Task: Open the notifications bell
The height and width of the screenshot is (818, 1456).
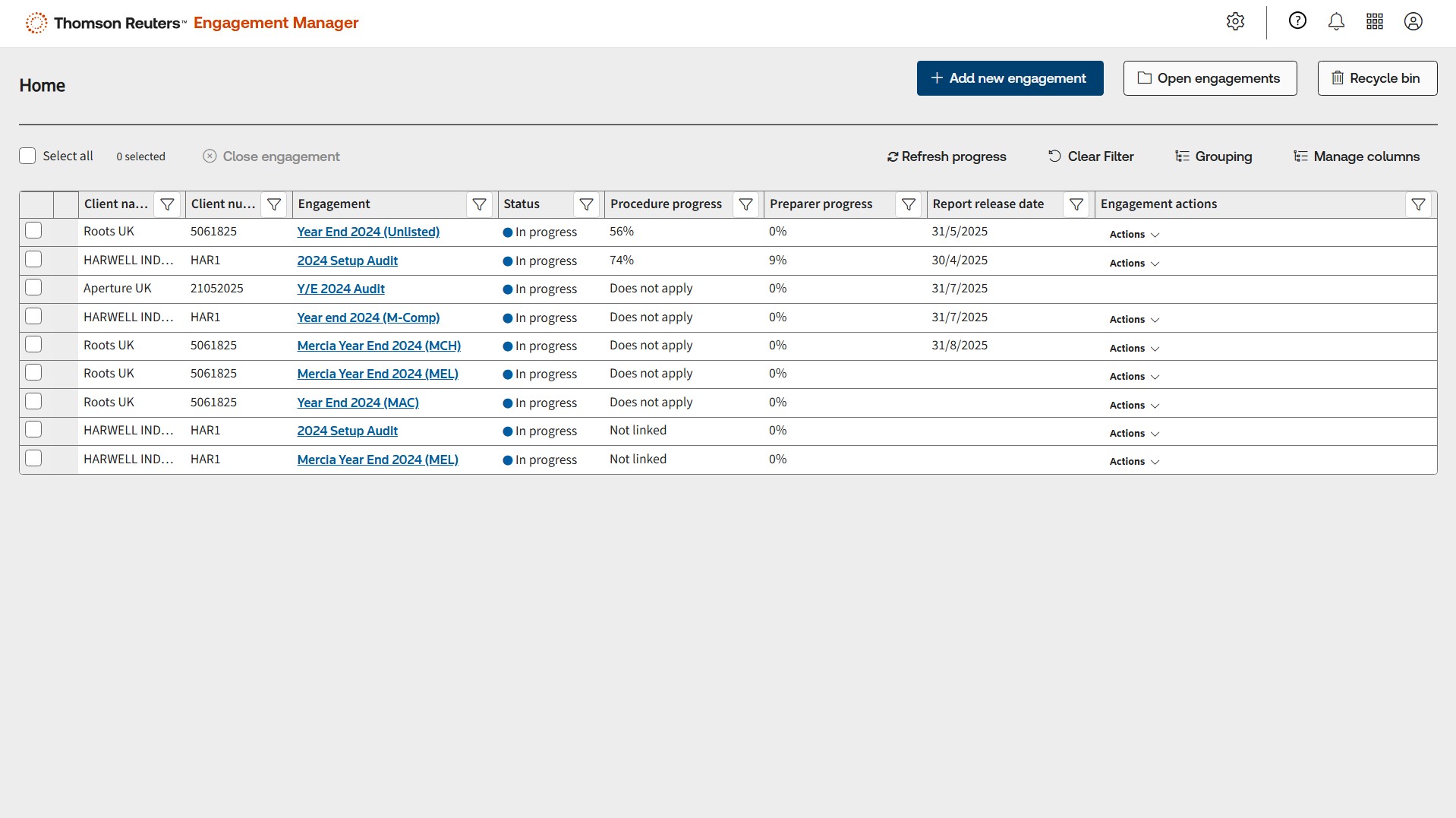Action: [x=1336, y=22]
